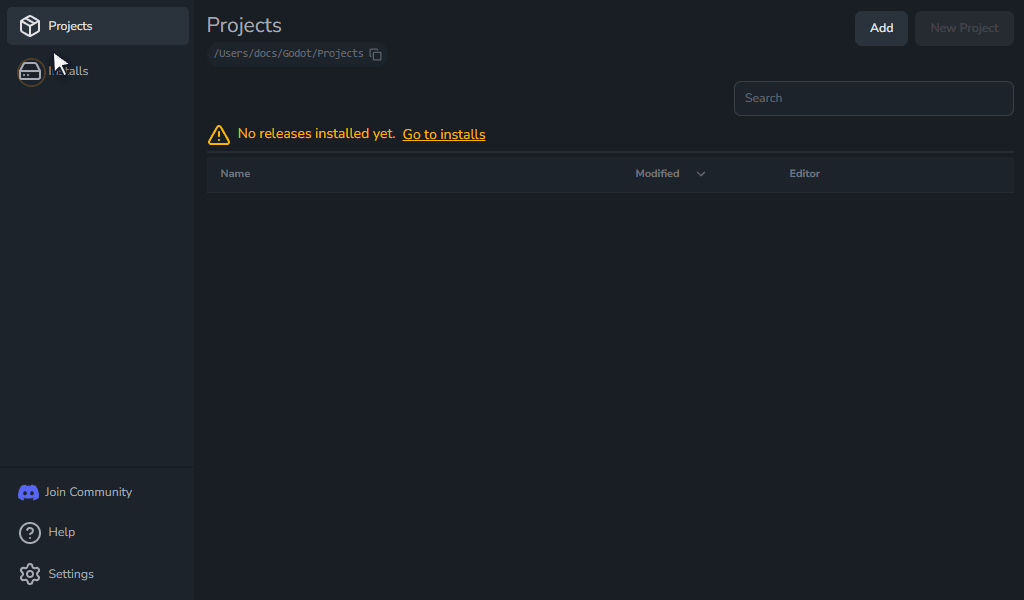Open the Help menu item
Screen dimensions: 1024x600
[61, 532]
